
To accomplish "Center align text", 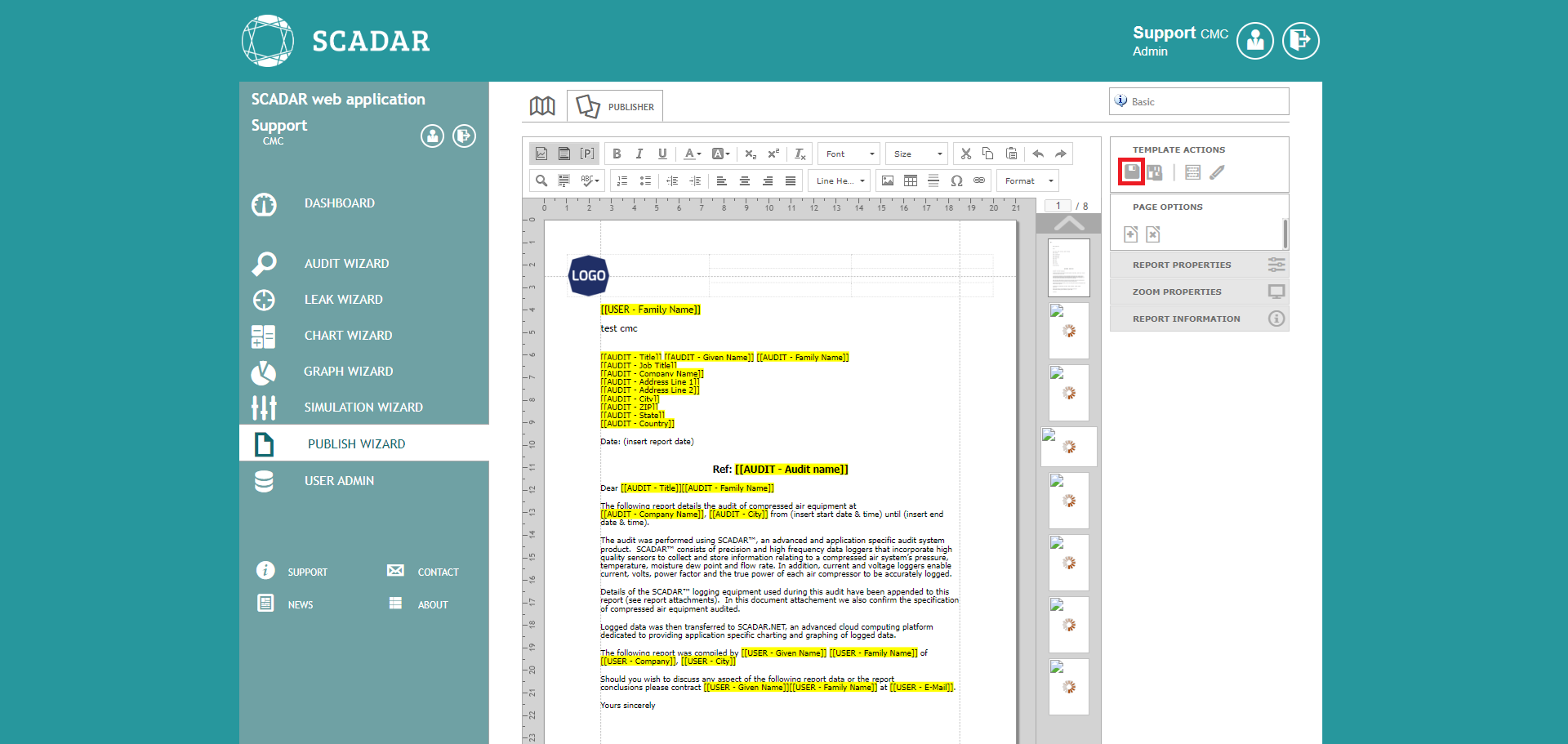I will pos(745,180).
